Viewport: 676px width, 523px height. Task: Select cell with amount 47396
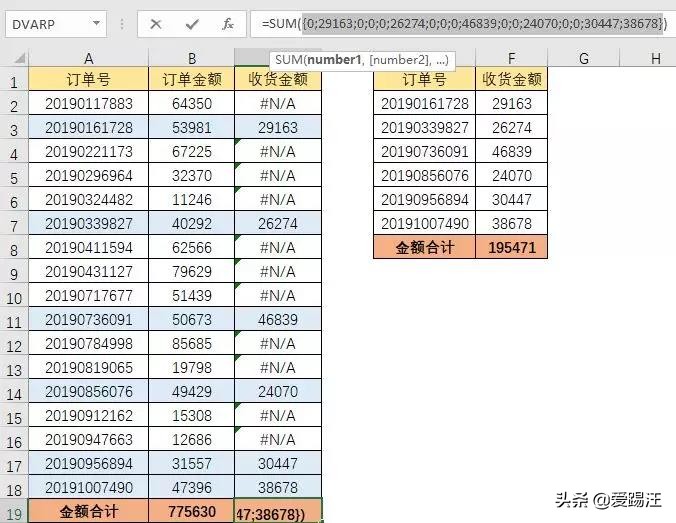pyautogui.click(x=192, y=488)
